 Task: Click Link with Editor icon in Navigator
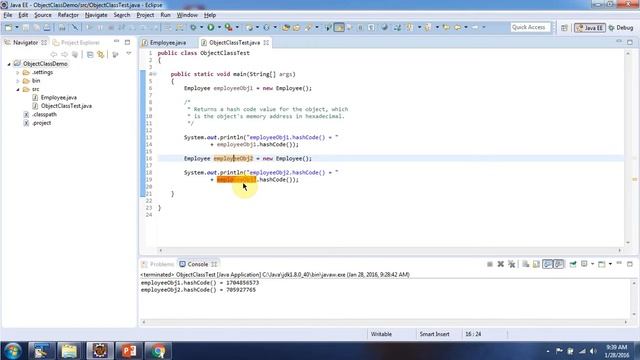click(101, 54)
